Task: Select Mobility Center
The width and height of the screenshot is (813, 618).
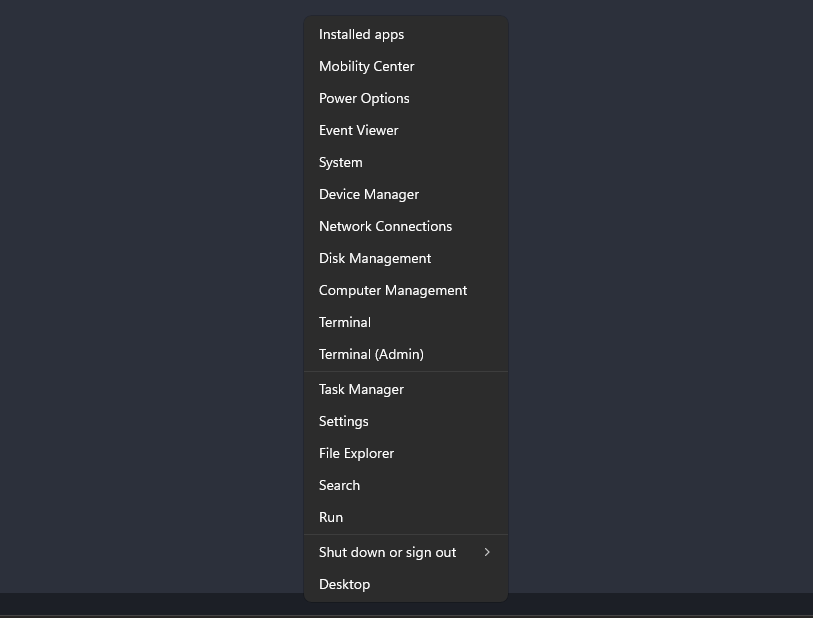Action: coord(405,66)
